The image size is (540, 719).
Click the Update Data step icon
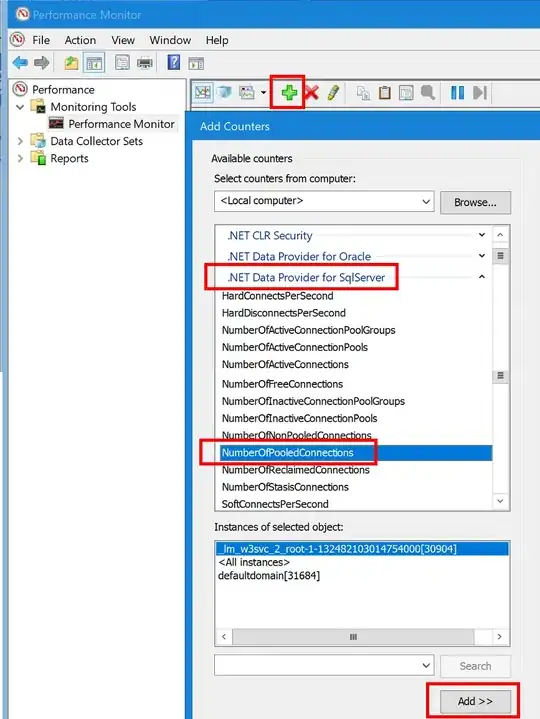click(x=480, y=93)
